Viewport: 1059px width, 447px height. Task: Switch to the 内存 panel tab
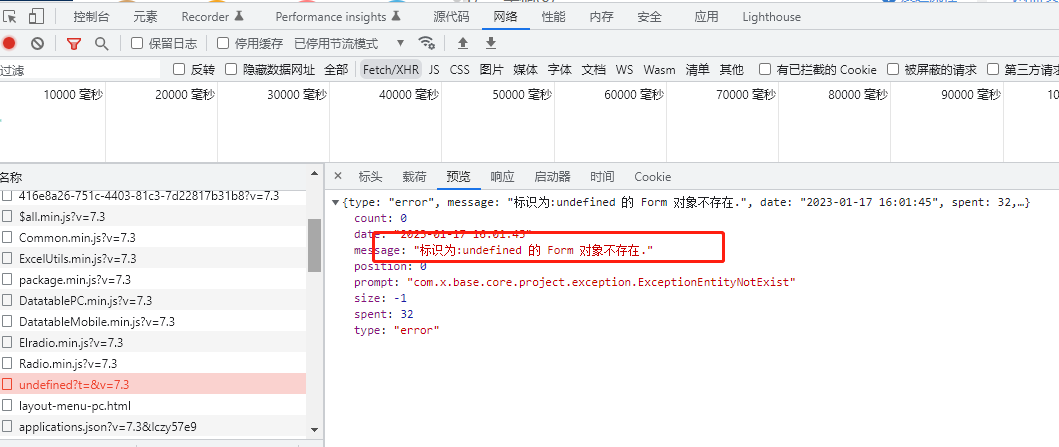601,17
